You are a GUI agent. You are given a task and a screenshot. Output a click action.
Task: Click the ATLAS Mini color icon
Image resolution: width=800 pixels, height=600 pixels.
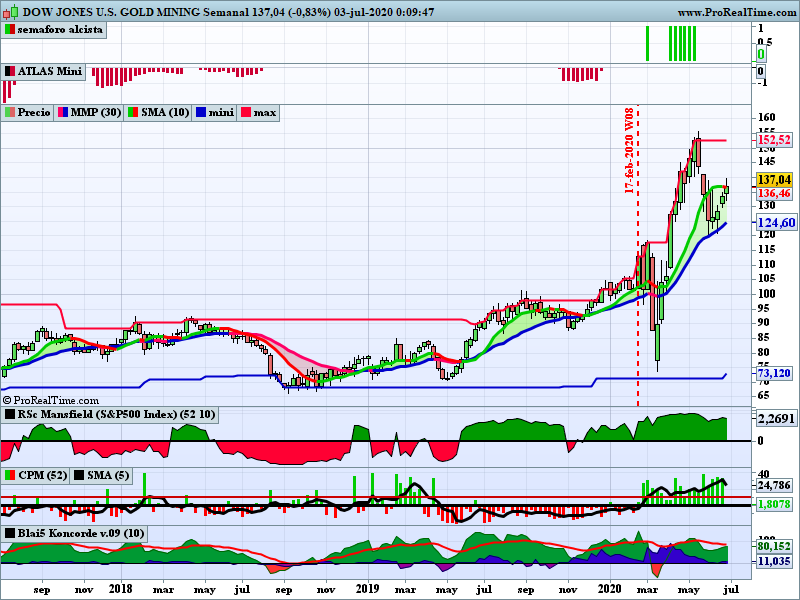(10, 71)
